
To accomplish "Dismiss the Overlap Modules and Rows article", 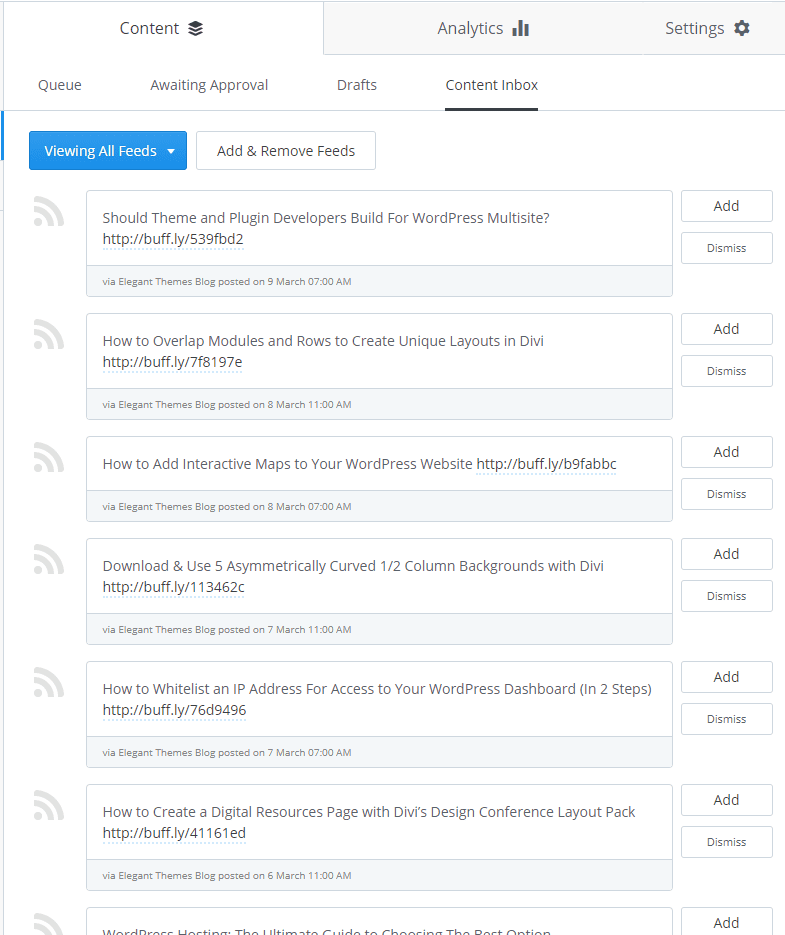I will pyautogui.click(x=726, y=371).
